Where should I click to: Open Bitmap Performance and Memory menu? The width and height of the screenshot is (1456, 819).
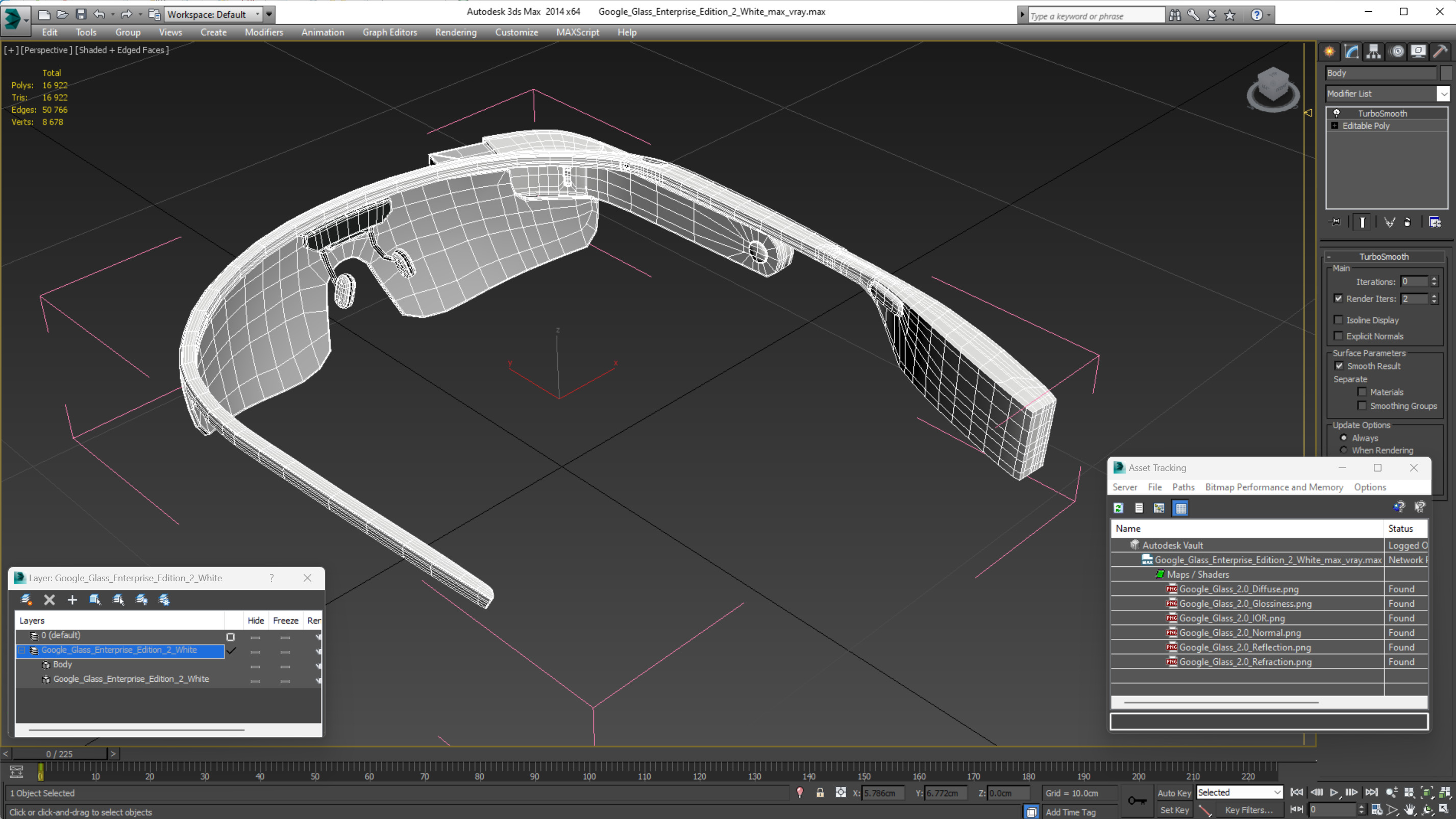point(1274,487)
